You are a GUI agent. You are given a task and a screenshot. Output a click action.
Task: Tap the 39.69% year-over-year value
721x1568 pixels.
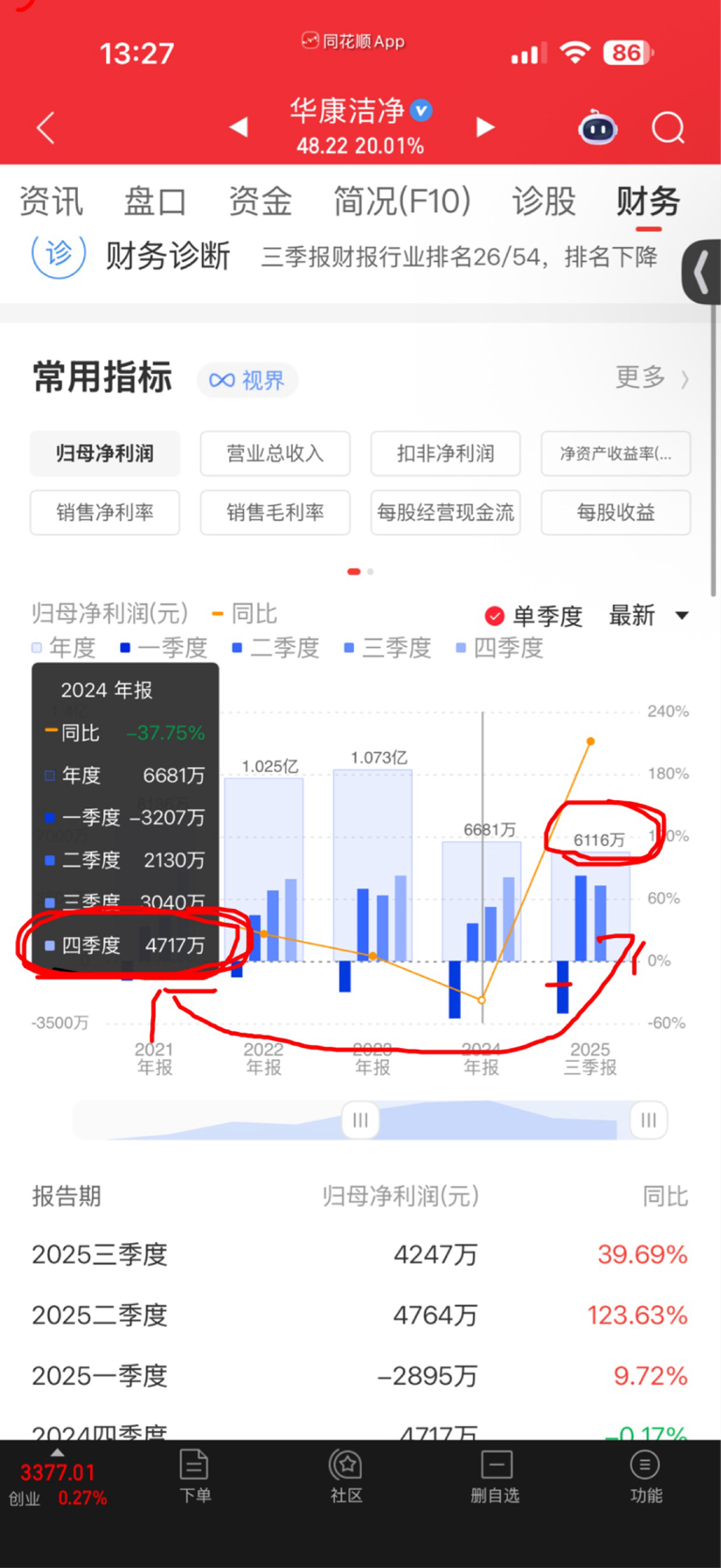pyautogui.click(x=643, y=1254)
